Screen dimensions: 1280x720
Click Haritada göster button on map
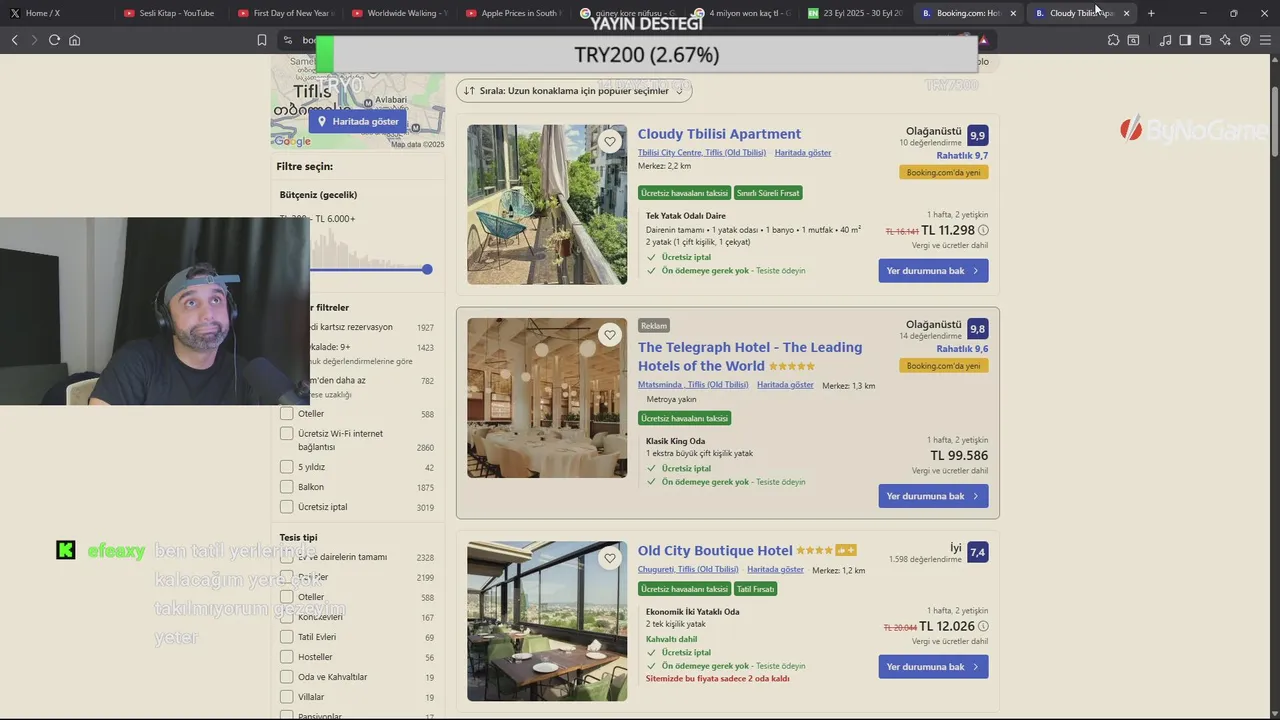click(x=357, y=121)
